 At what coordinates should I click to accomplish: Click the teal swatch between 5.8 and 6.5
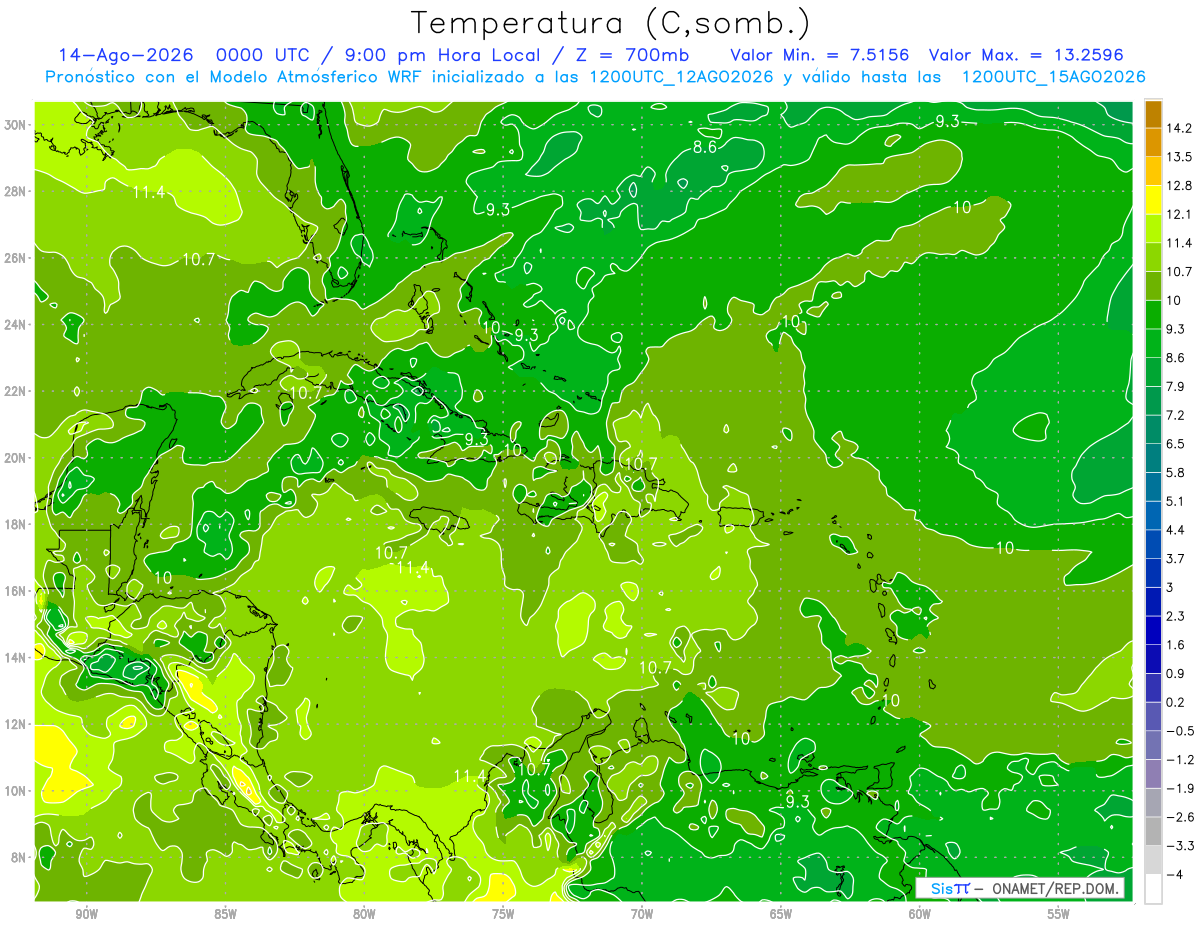[x=1153, y=458]
